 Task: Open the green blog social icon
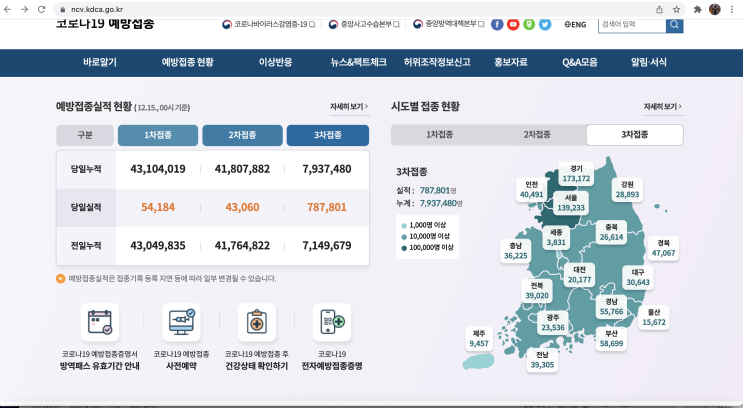[x=529, y=24]
